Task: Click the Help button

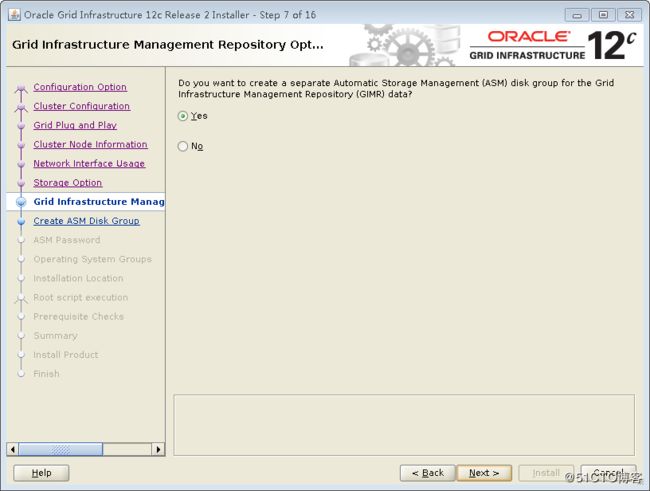Action: pyautogui.click(x=41, y=473)
